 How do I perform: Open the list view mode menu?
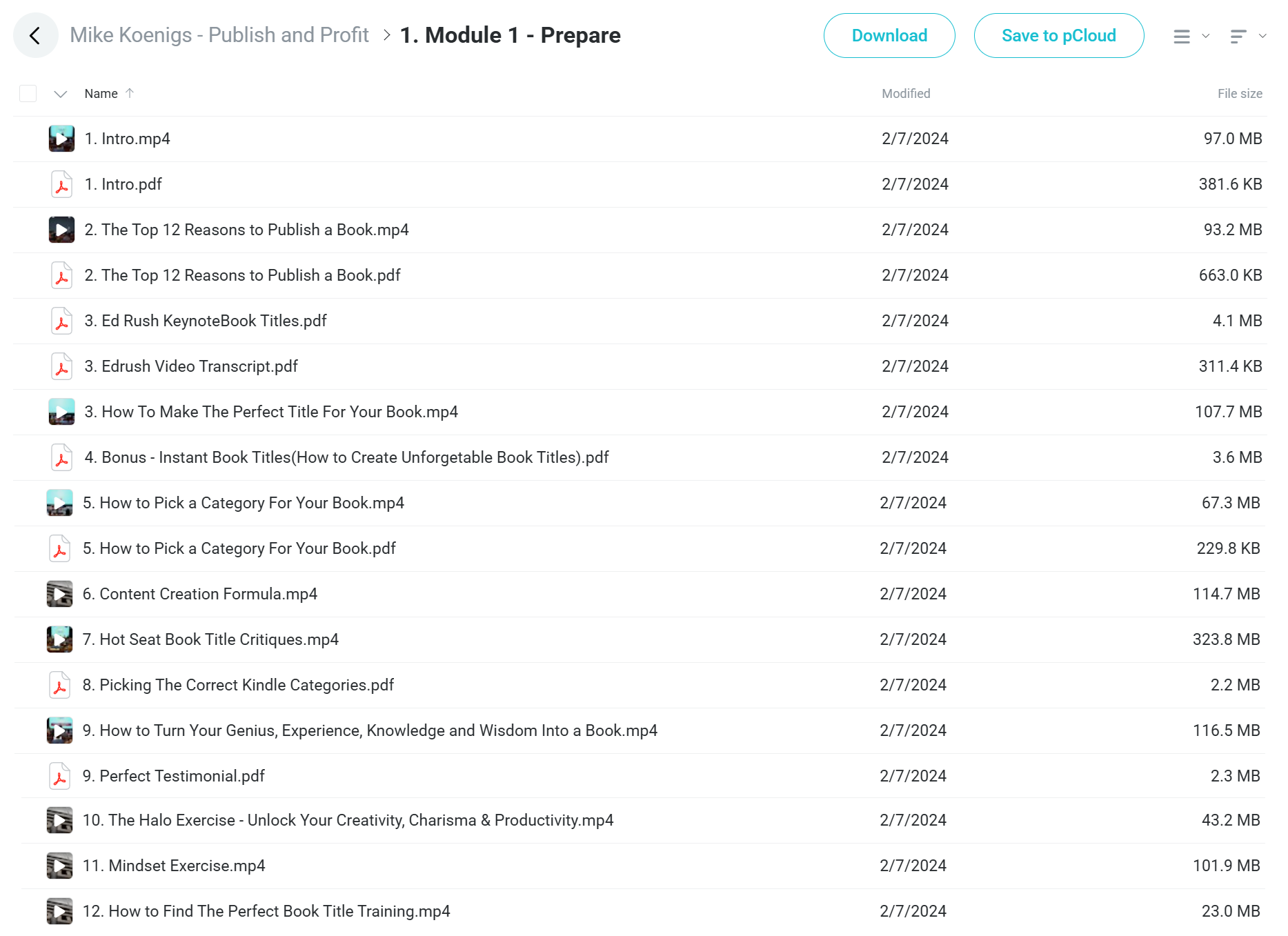(1191, 36)
